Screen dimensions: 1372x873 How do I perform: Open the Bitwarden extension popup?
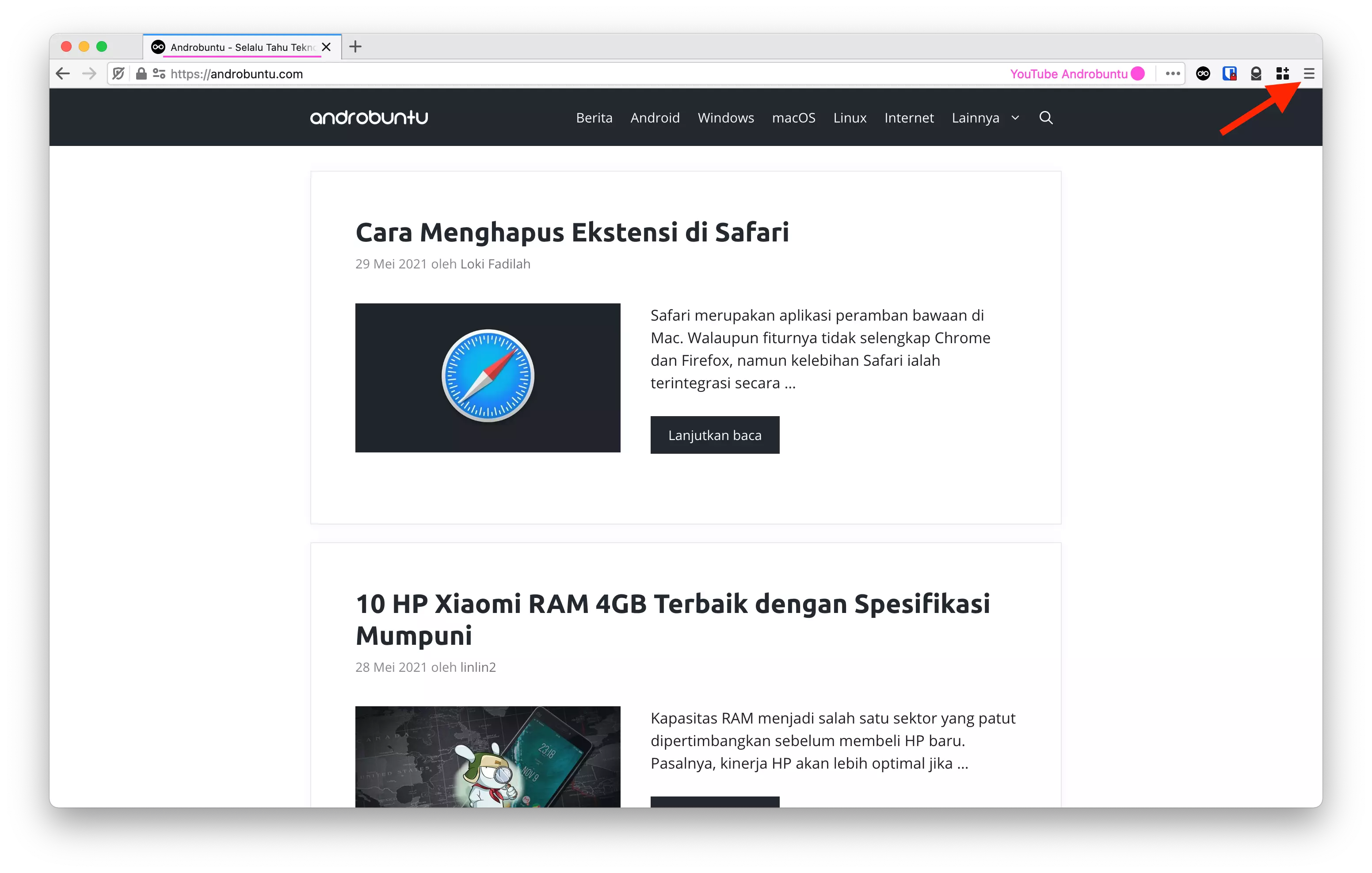point(1230,73)
